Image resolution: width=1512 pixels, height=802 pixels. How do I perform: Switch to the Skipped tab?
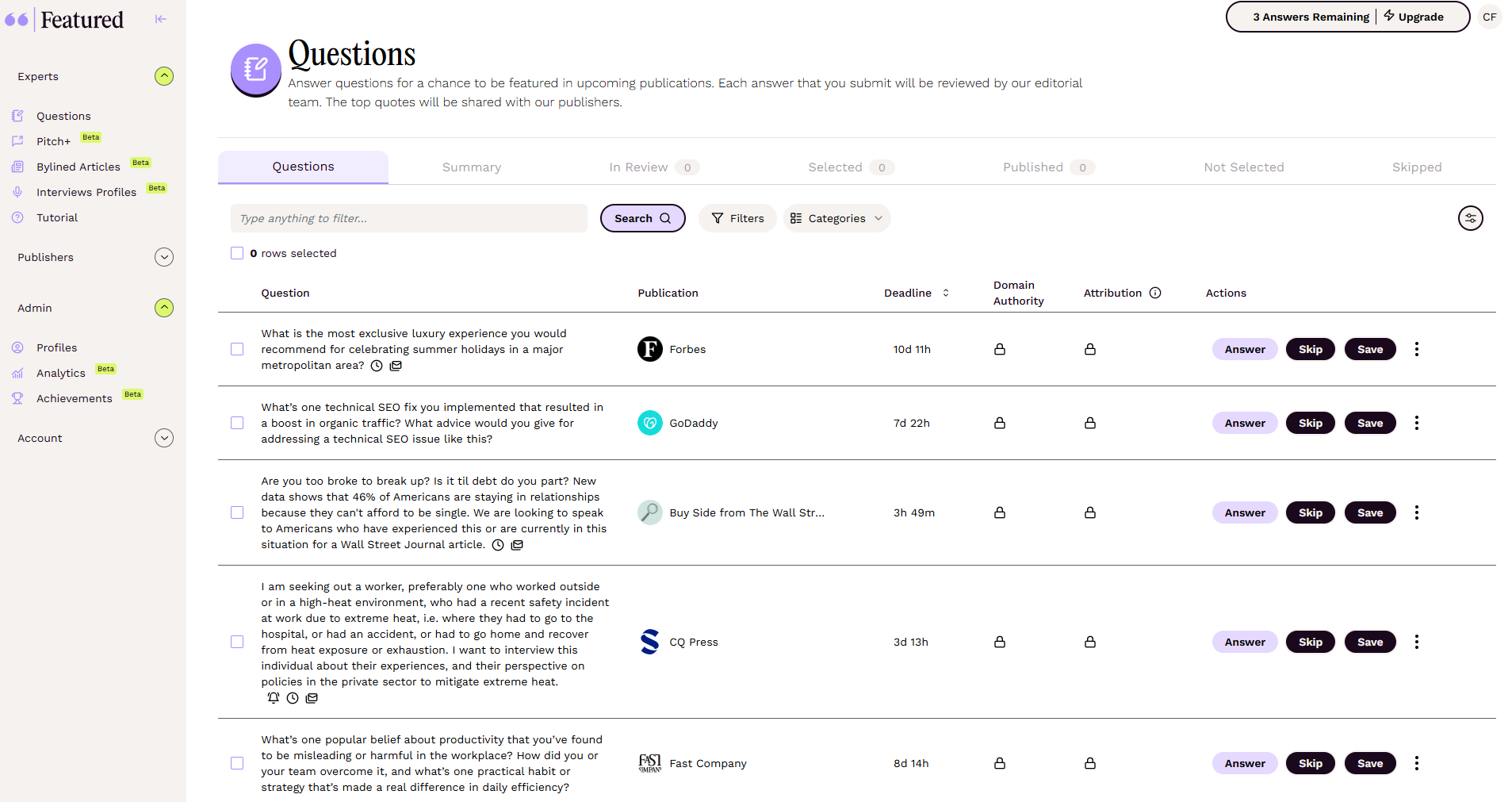[1417, 167]
